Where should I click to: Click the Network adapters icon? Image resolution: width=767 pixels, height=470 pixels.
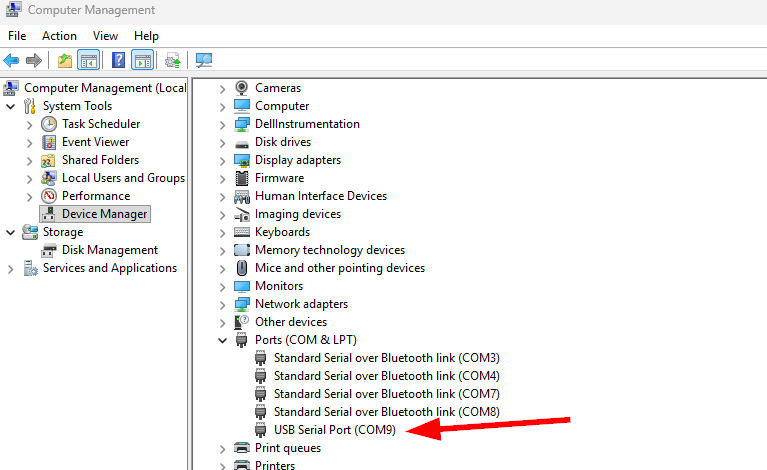[x=242, y=304]
